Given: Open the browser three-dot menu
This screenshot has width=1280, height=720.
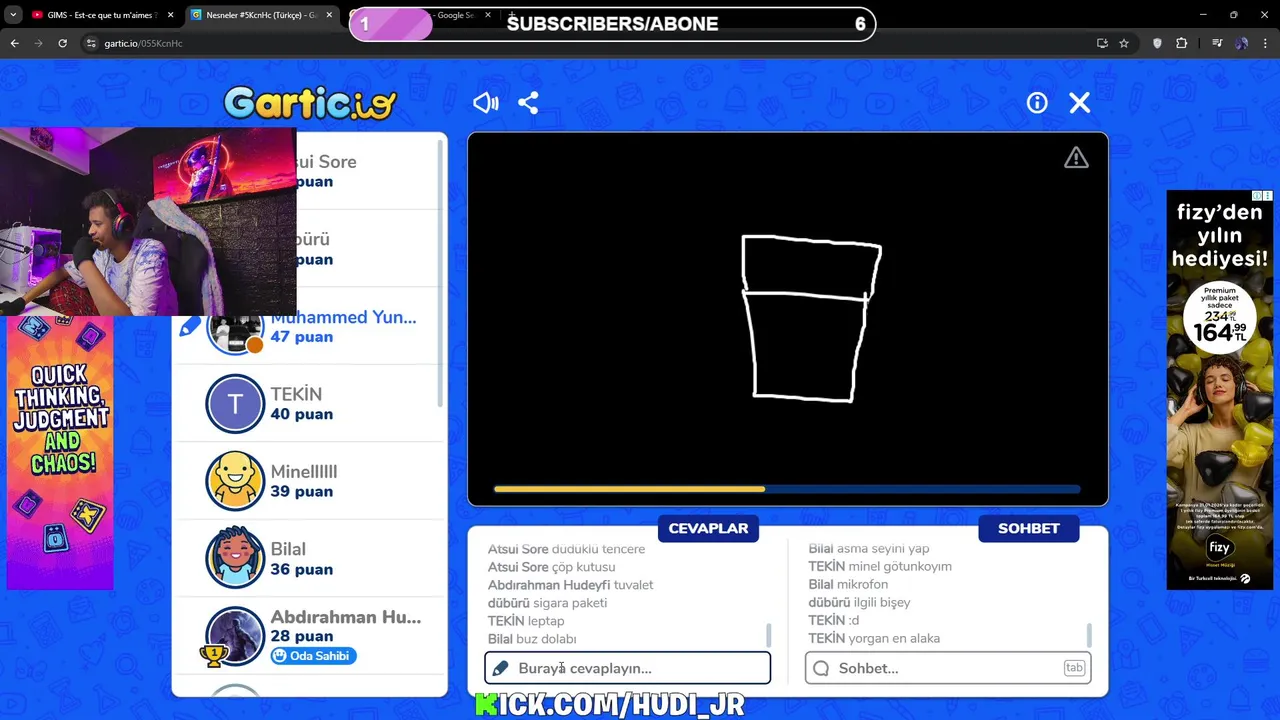Looking at the screenshot, I should pyautogui.click(x=1266, y=43).
